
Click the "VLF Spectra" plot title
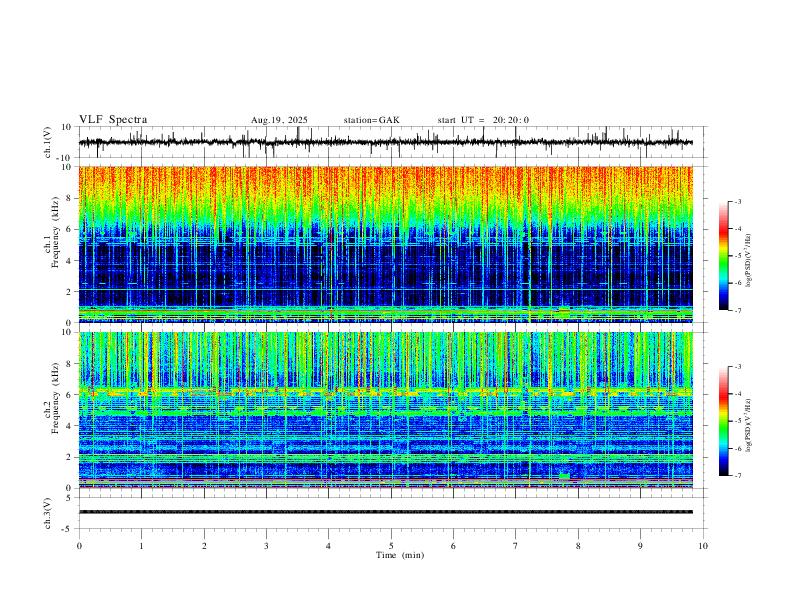click(x=113, y=120)
